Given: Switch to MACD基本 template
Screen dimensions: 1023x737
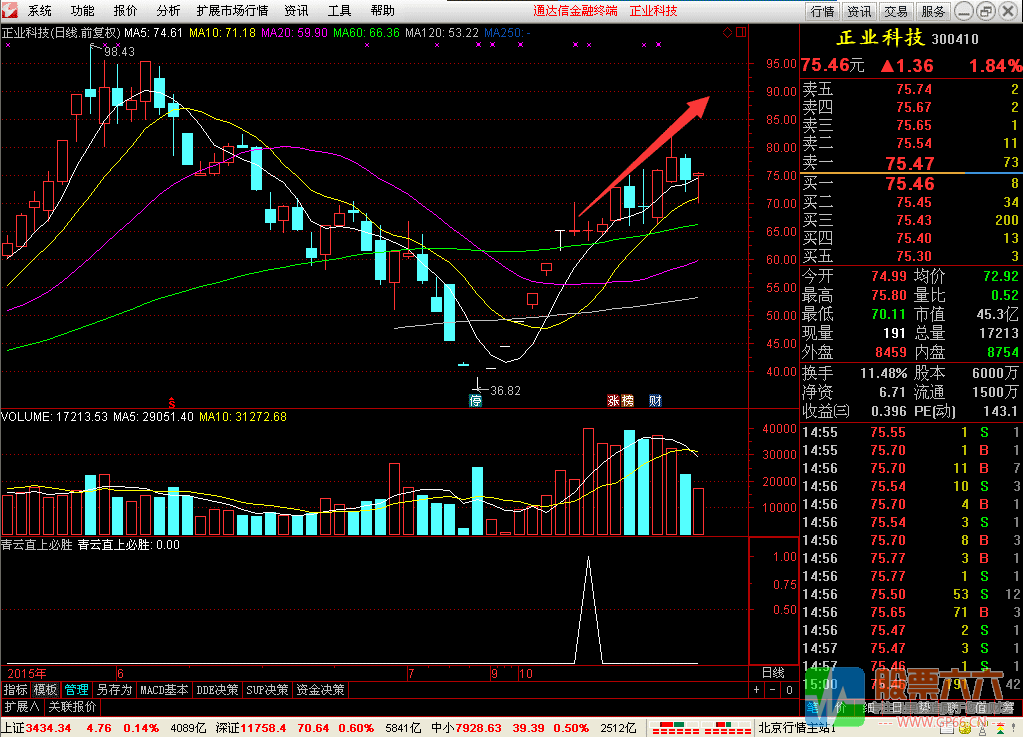Looking at the screenshot, I should pyautogui.click(x=164, y=689).
